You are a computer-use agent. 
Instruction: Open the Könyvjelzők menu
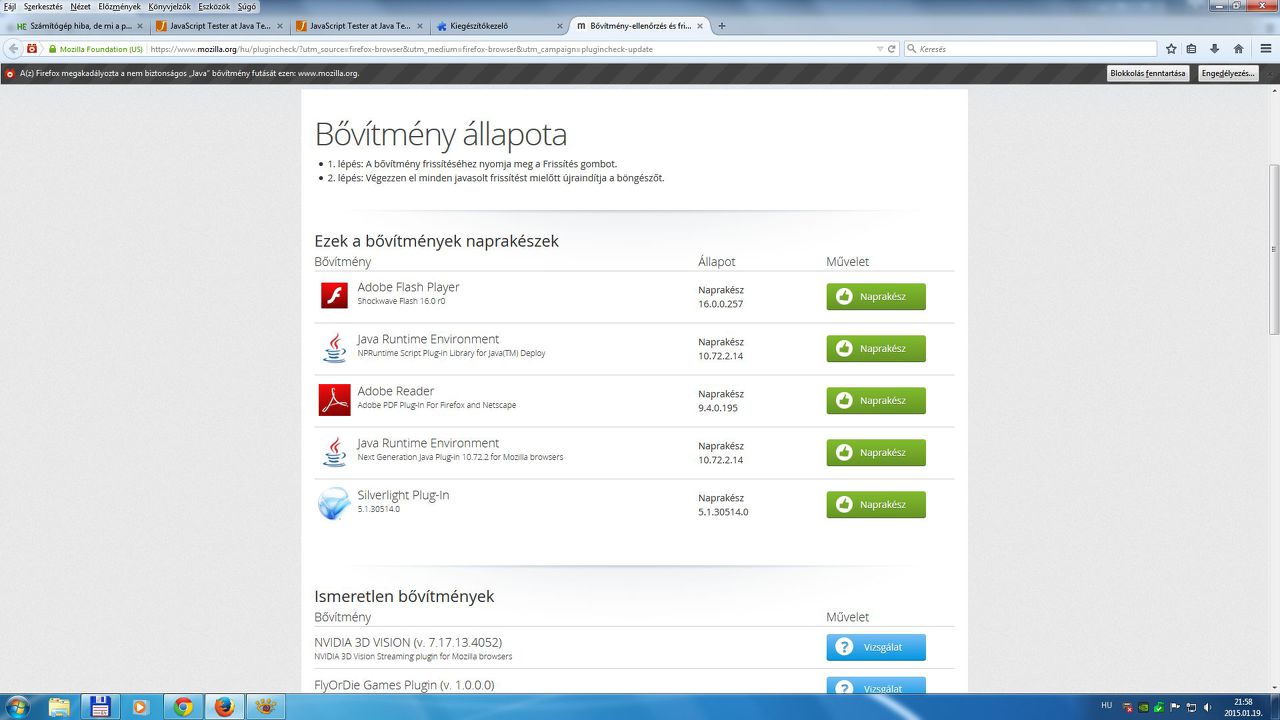(169, 6)
